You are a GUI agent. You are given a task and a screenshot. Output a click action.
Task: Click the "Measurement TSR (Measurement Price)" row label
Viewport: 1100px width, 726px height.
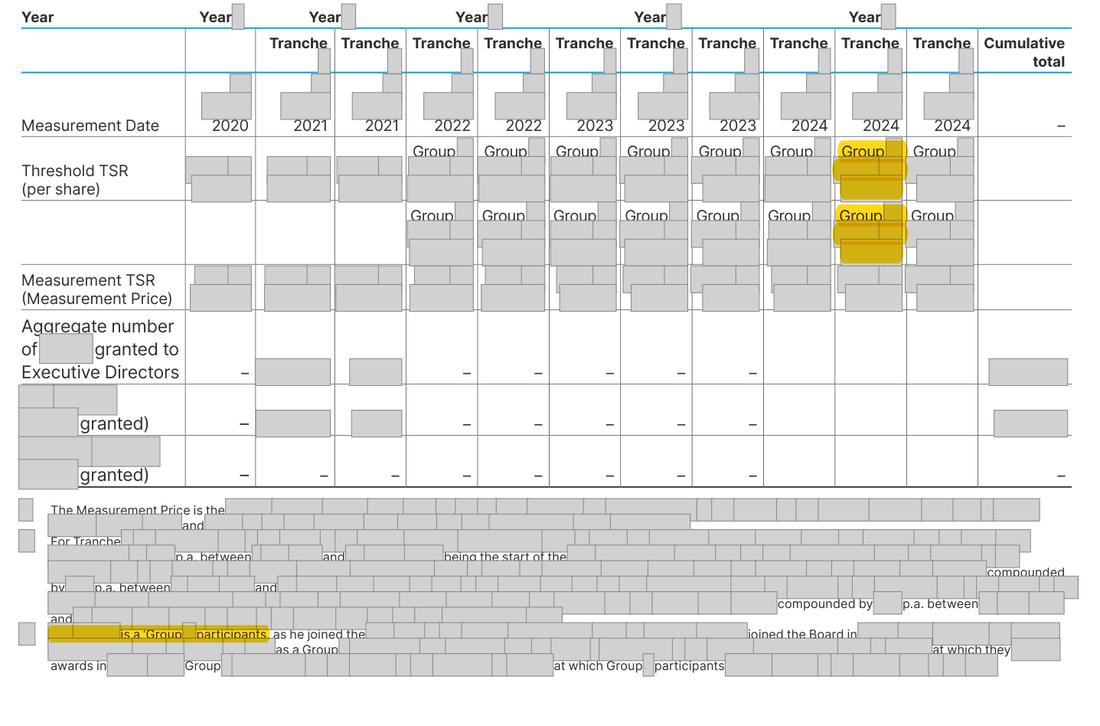pyautogui.click(x=96, y=289)
